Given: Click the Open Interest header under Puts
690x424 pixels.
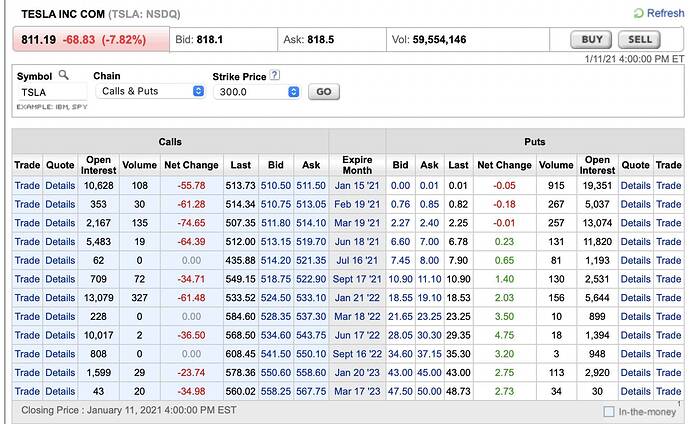Looking at the screenshot, I should coord(597,165).
